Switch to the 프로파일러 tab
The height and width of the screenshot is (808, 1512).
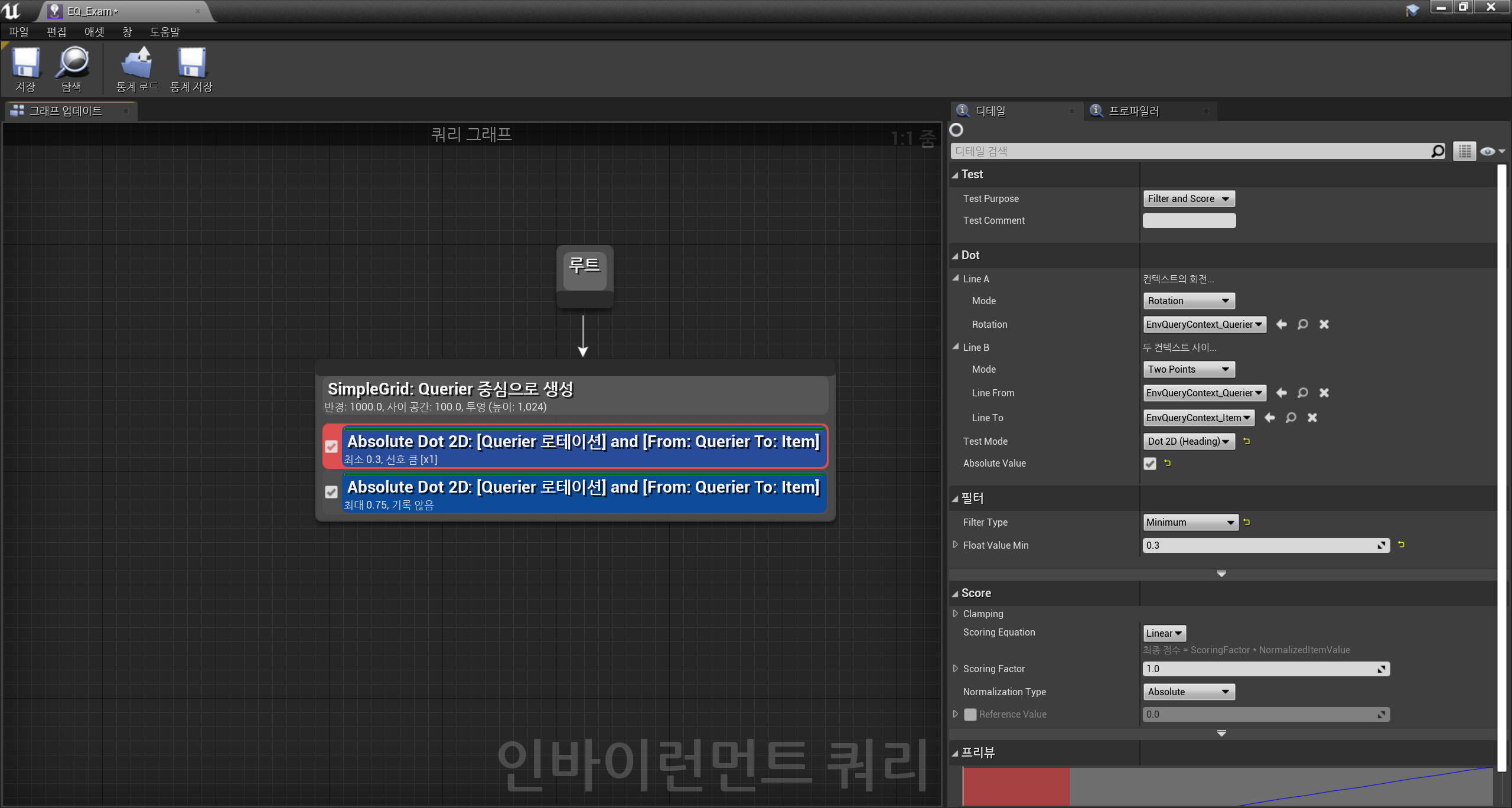point(1133,111)
